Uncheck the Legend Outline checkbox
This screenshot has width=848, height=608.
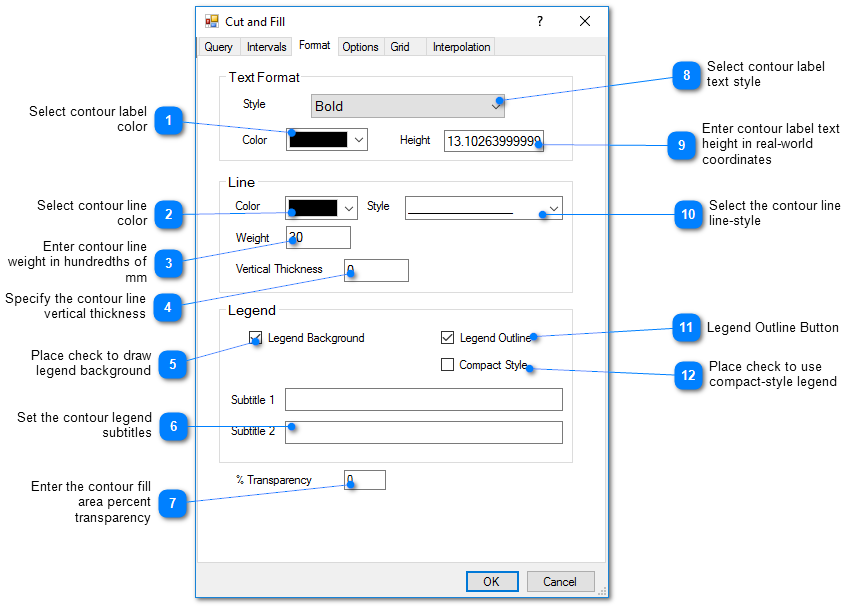click(x=447, y=338)
